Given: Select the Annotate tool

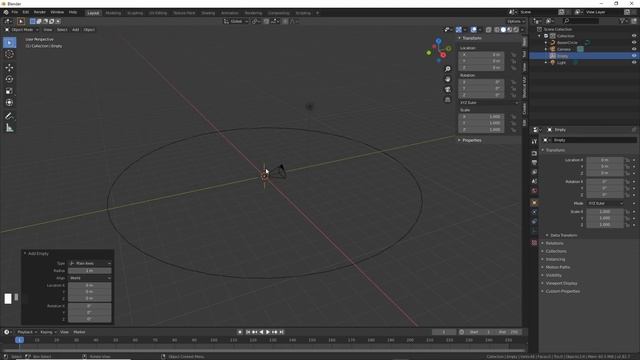Looking at the screenshot, I should tap(9, 116).
